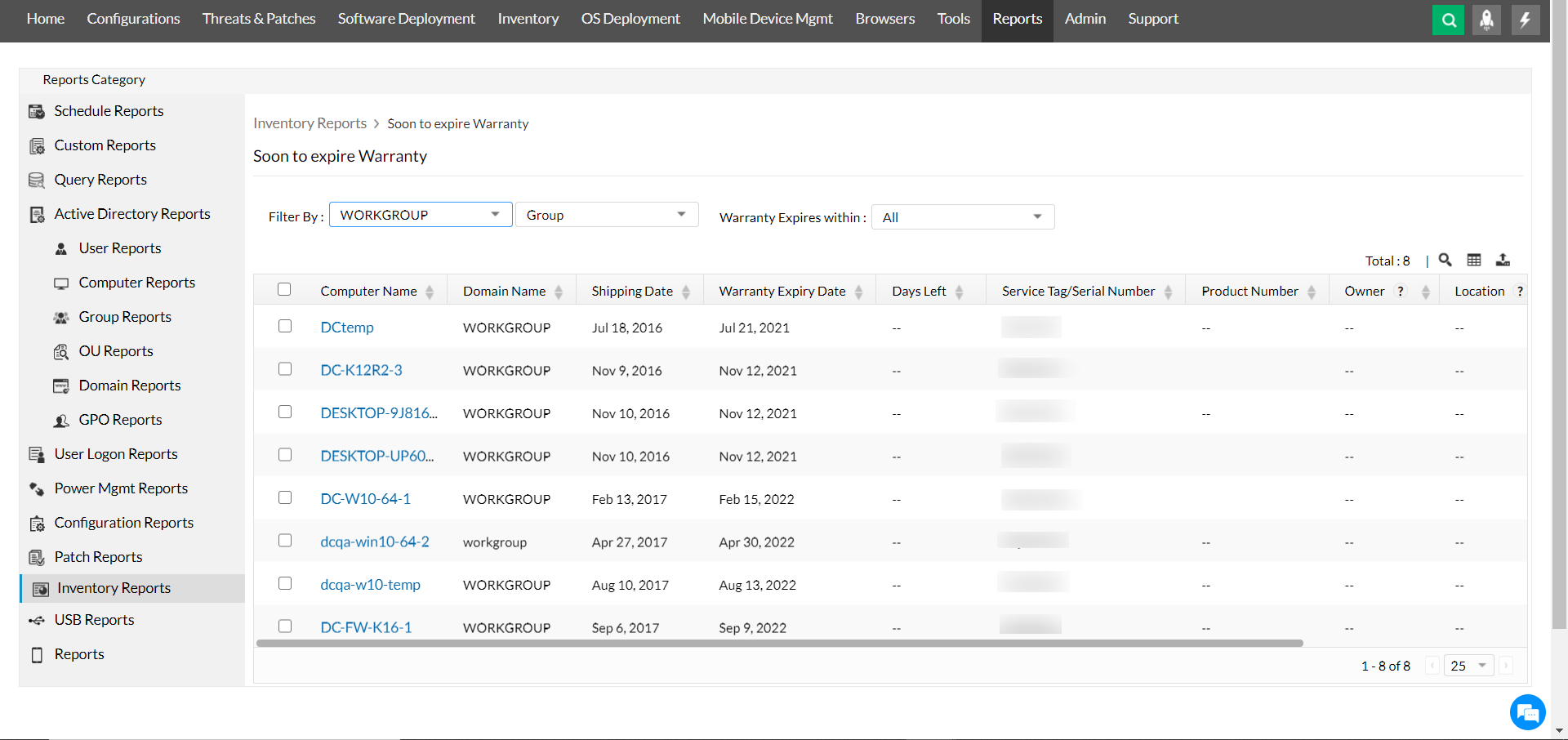This screenshot has width=1568, height=740.
Task: Go back via the Inventory Reports breadcrumb
Action: [310, 123]
